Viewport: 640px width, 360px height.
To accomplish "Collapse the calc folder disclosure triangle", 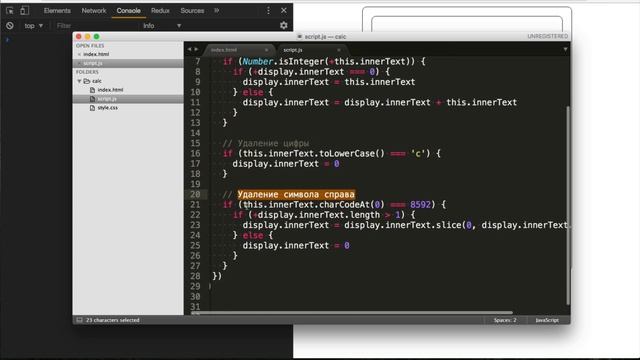I will tap(79, 81).
